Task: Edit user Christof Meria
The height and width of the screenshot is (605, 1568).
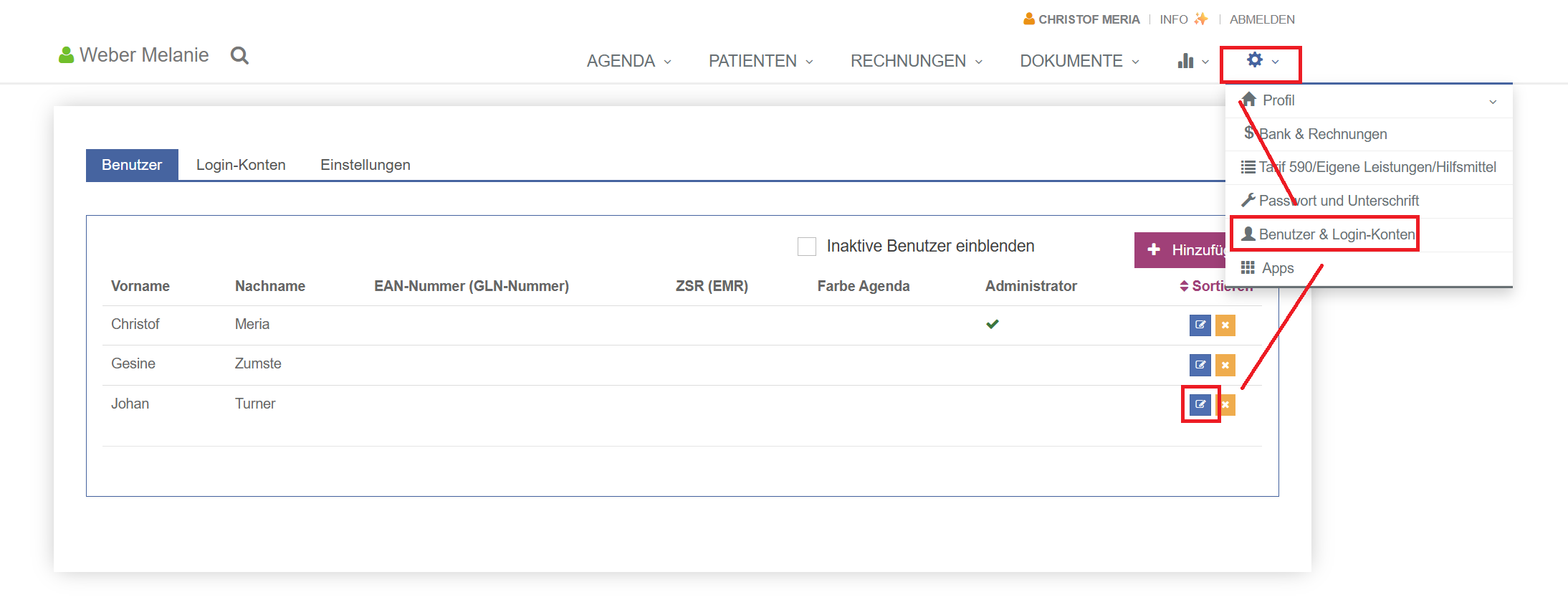Action: pos(1200,325)
